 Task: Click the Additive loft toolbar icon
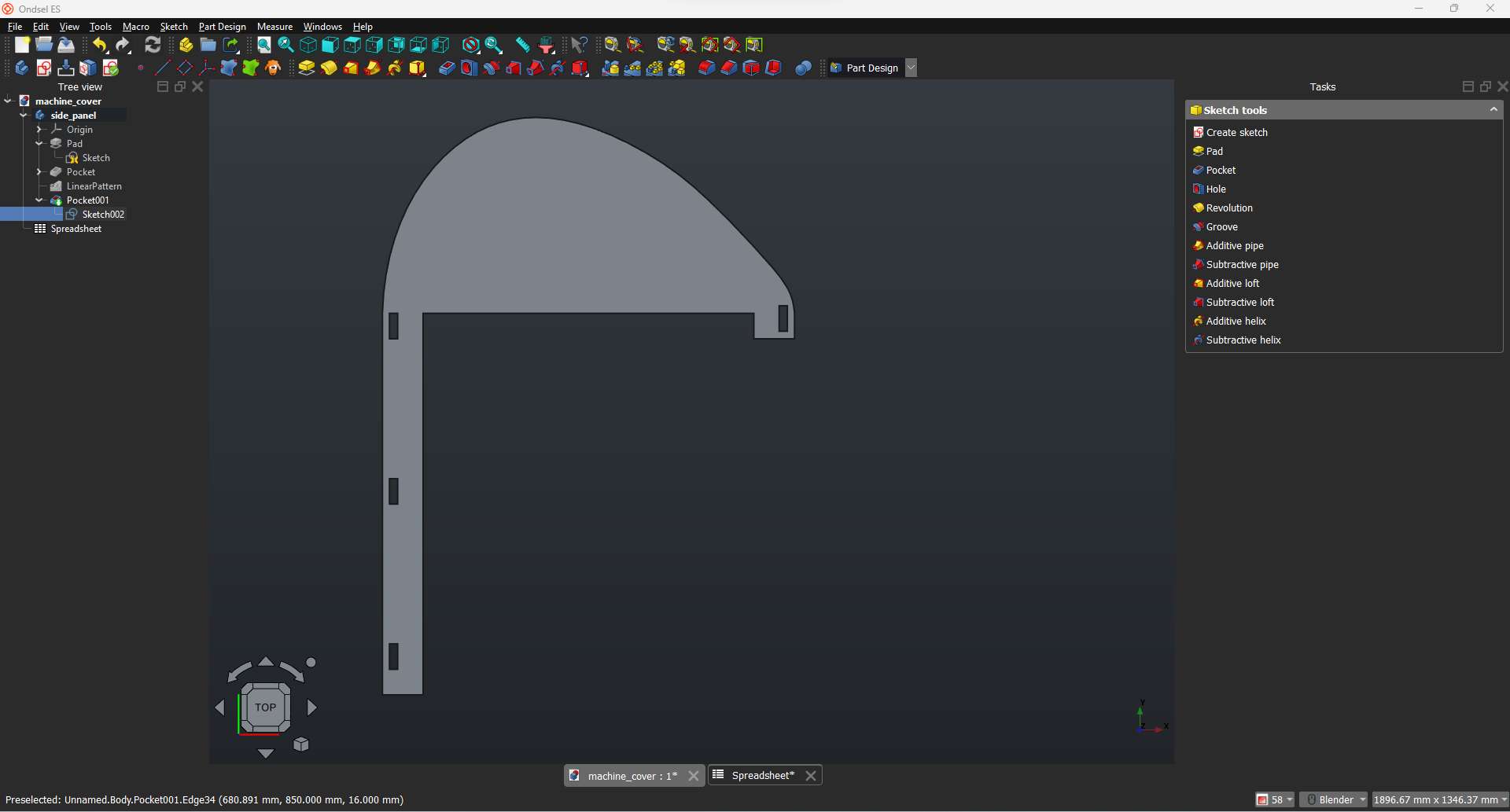coord(351,68)
